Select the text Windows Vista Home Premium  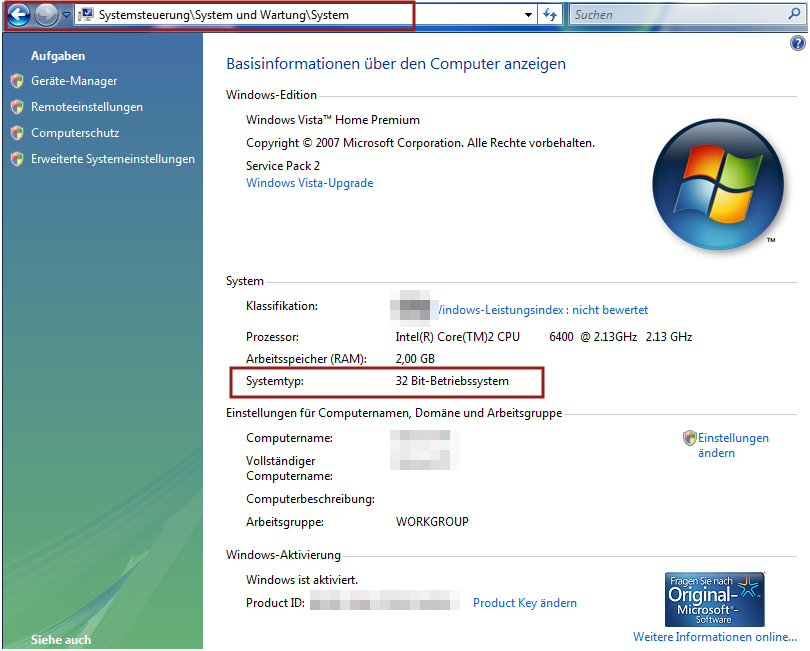tap(333, 120)
